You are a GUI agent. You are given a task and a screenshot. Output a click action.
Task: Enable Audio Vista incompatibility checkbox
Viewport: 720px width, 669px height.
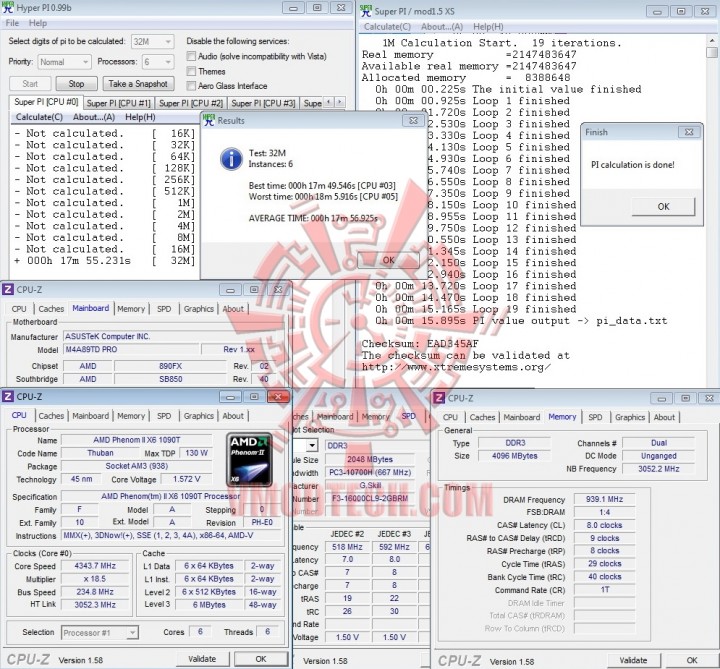click(x=191, y=56)
